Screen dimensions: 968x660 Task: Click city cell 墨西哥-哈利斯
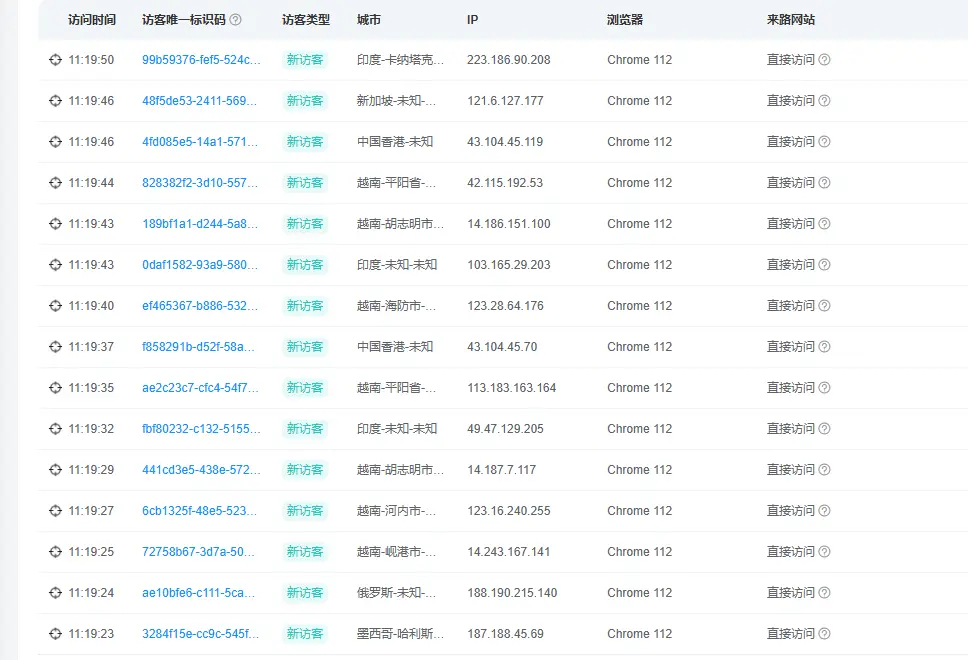pos(400,633)
